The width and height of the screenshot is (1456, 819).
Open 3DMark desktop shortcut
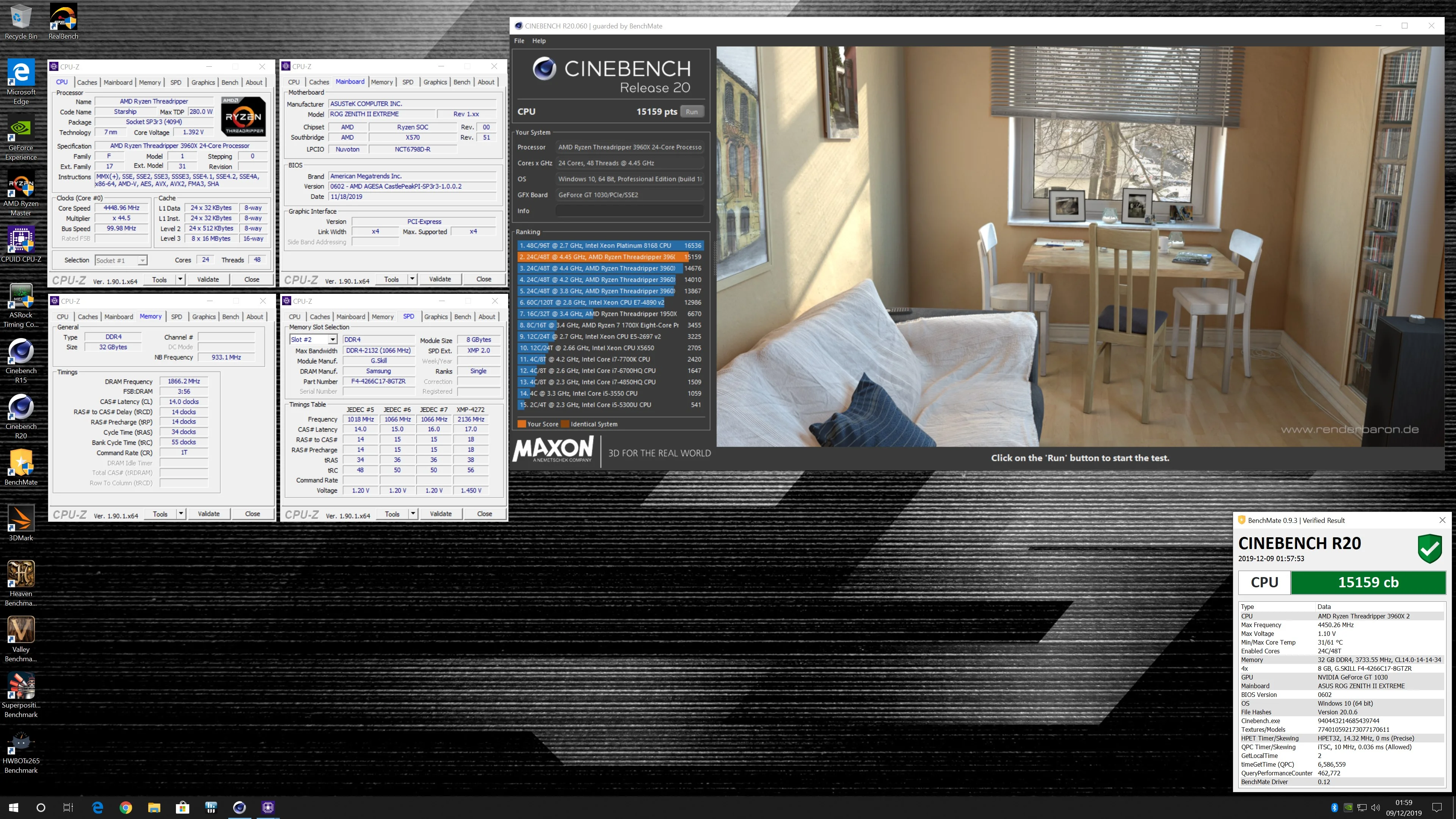(x=21, y=523)
